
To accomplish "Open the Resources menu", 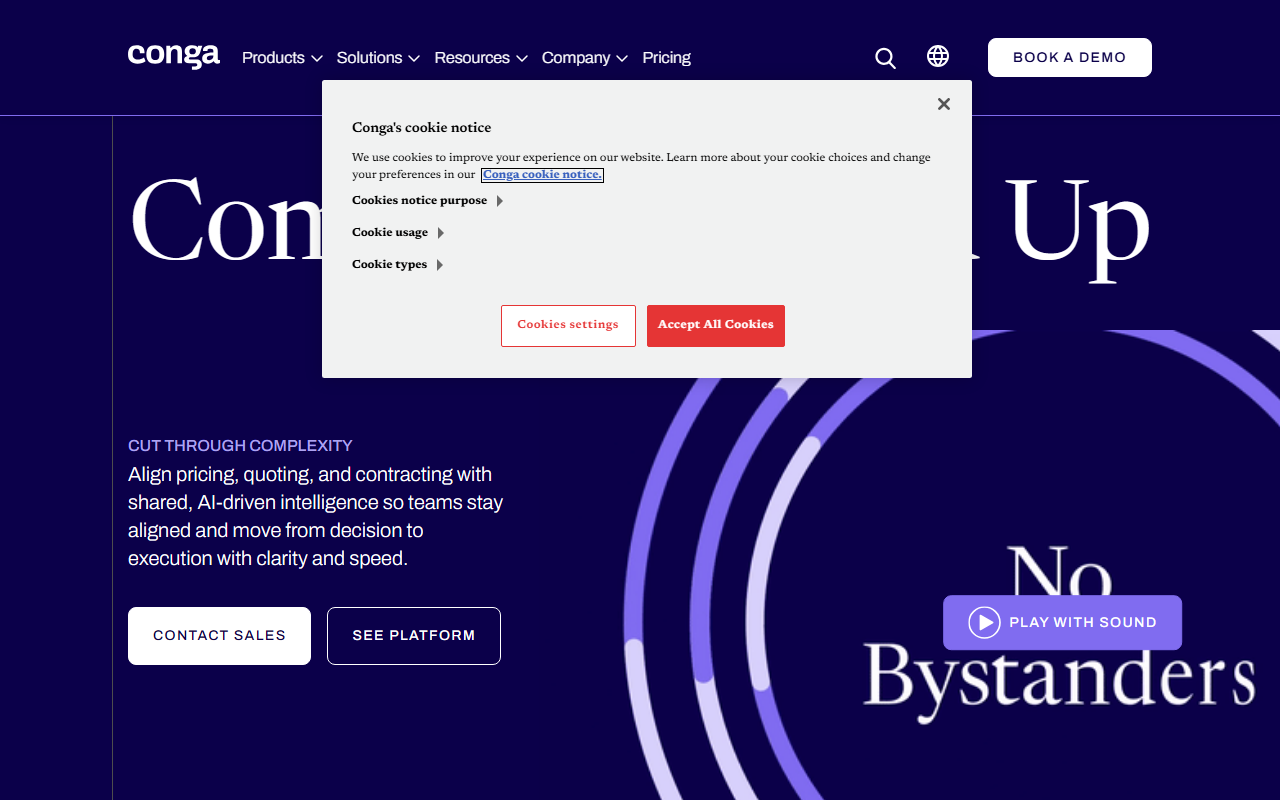I will (x=481, y=58).
